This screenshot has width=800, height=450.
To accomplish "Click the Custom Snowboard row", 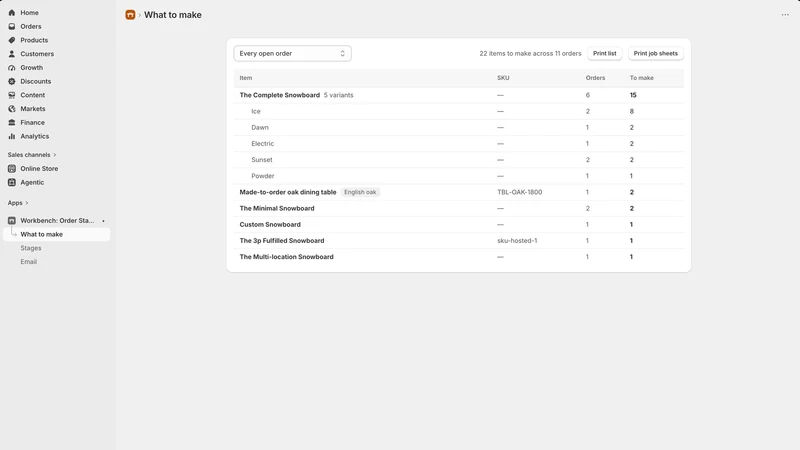I will pyautogui.click(x=459, y=224).
